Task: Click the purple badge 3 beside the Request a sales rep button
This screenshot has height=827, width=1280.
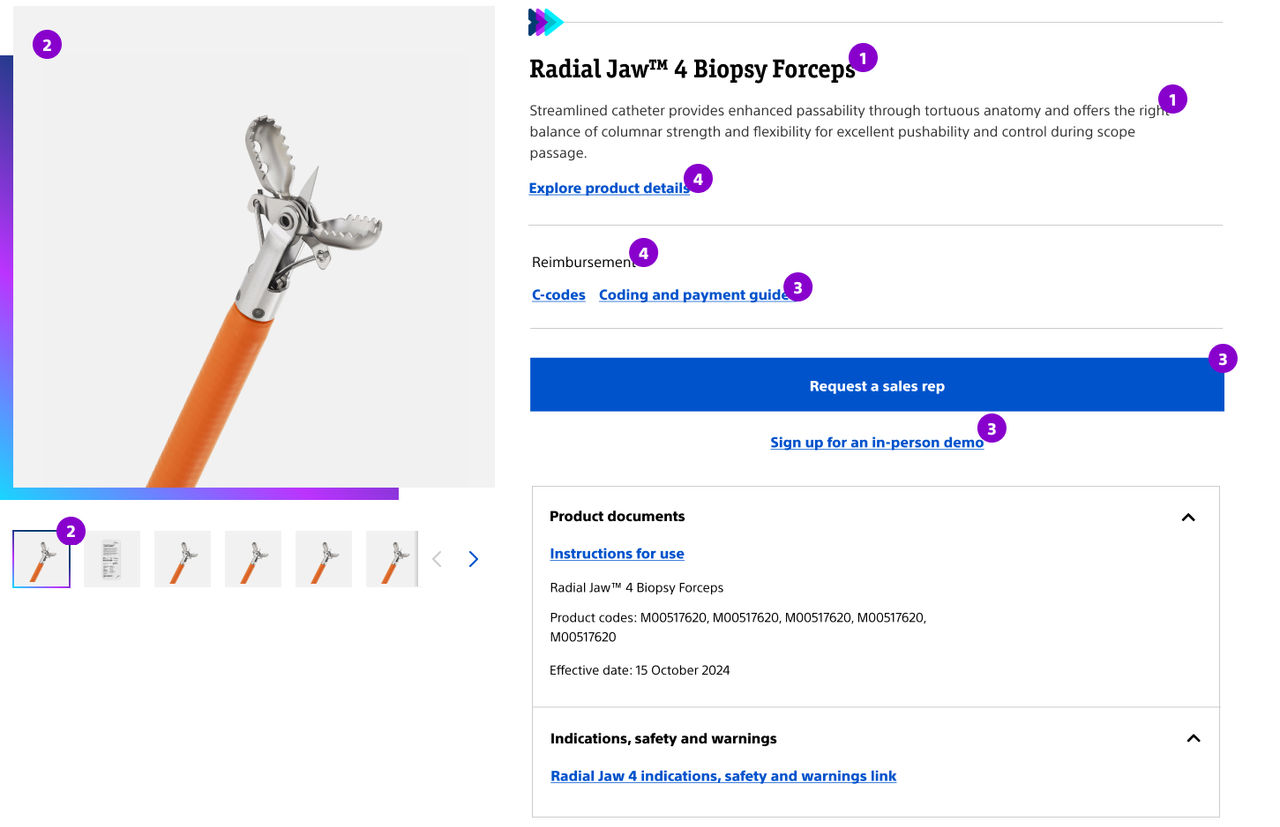Action: pos(1224,358)
